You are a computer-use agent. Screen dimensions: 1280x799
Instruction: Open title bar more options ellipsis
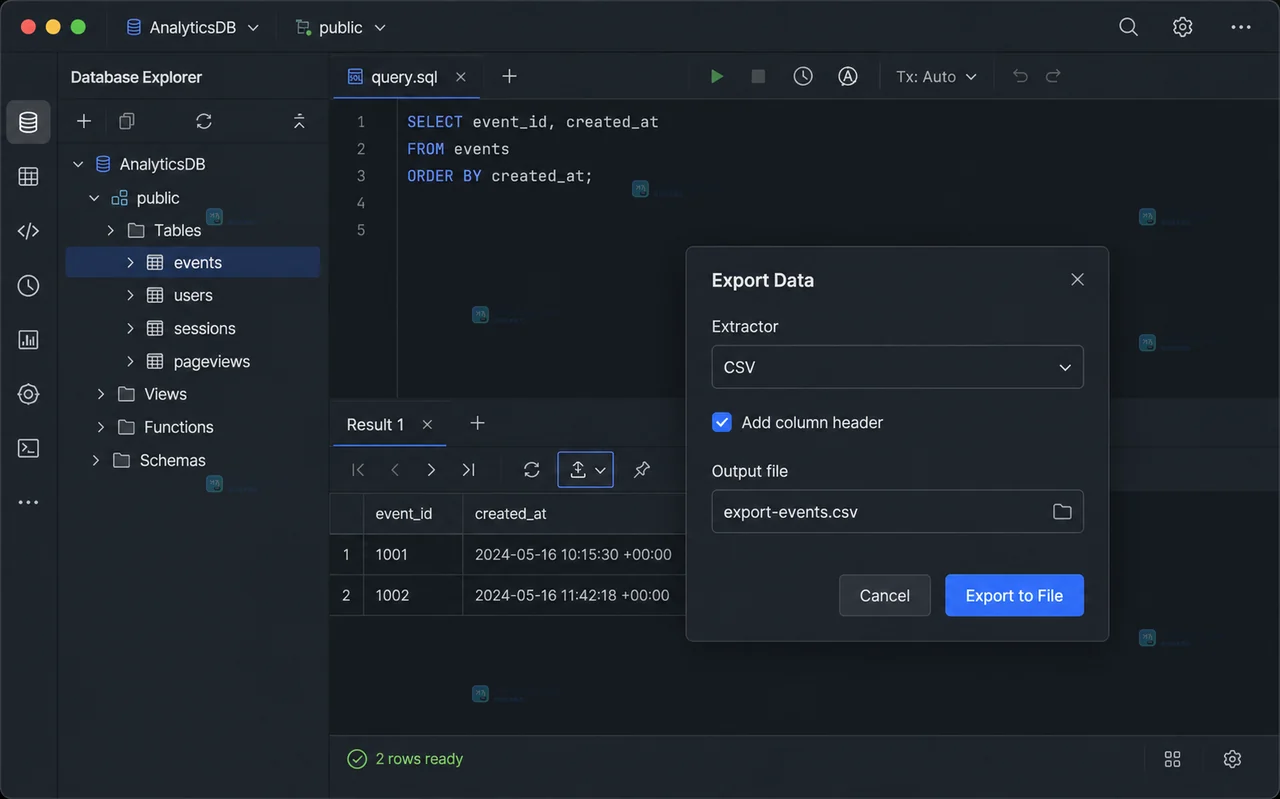pyautogui.click(x=1241, y=28)
